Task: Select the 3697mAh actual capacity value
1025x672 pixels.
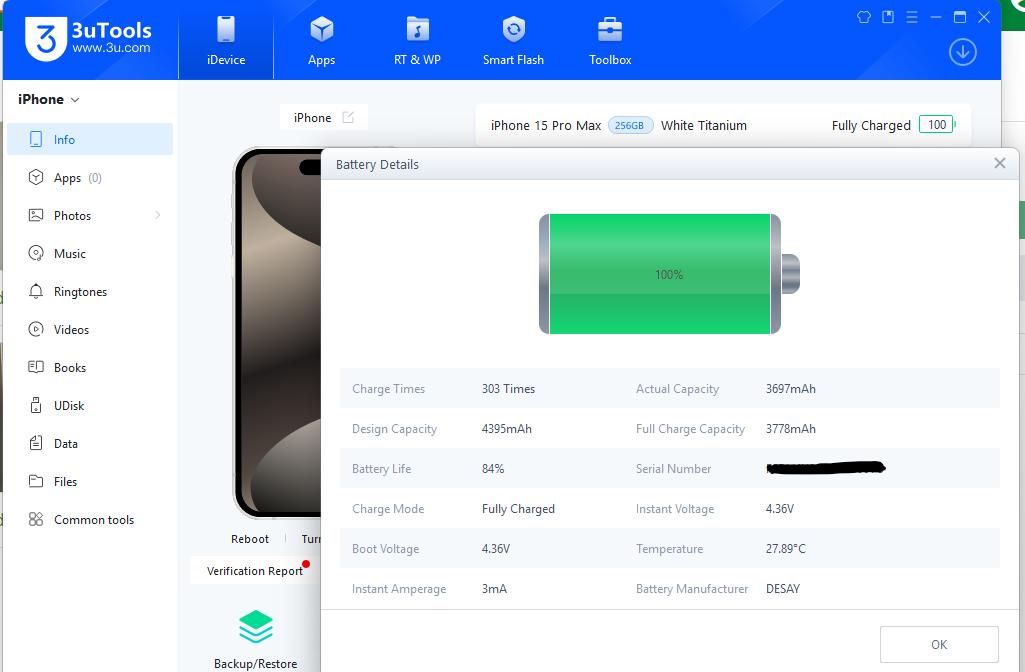Action: click(791, 389)
